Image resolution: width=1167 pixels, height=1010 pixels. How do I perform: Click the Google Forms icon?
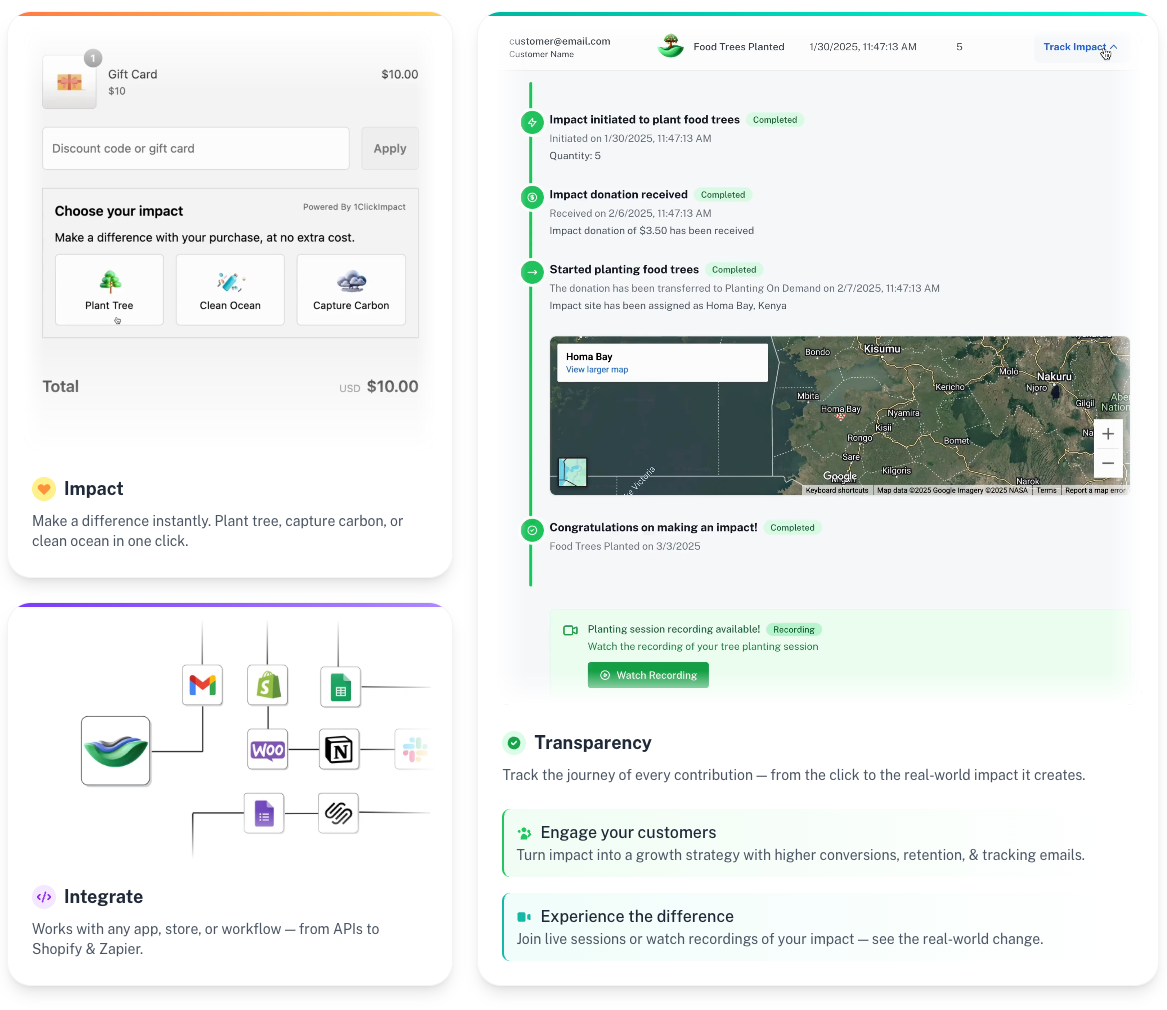click(264, 814)
